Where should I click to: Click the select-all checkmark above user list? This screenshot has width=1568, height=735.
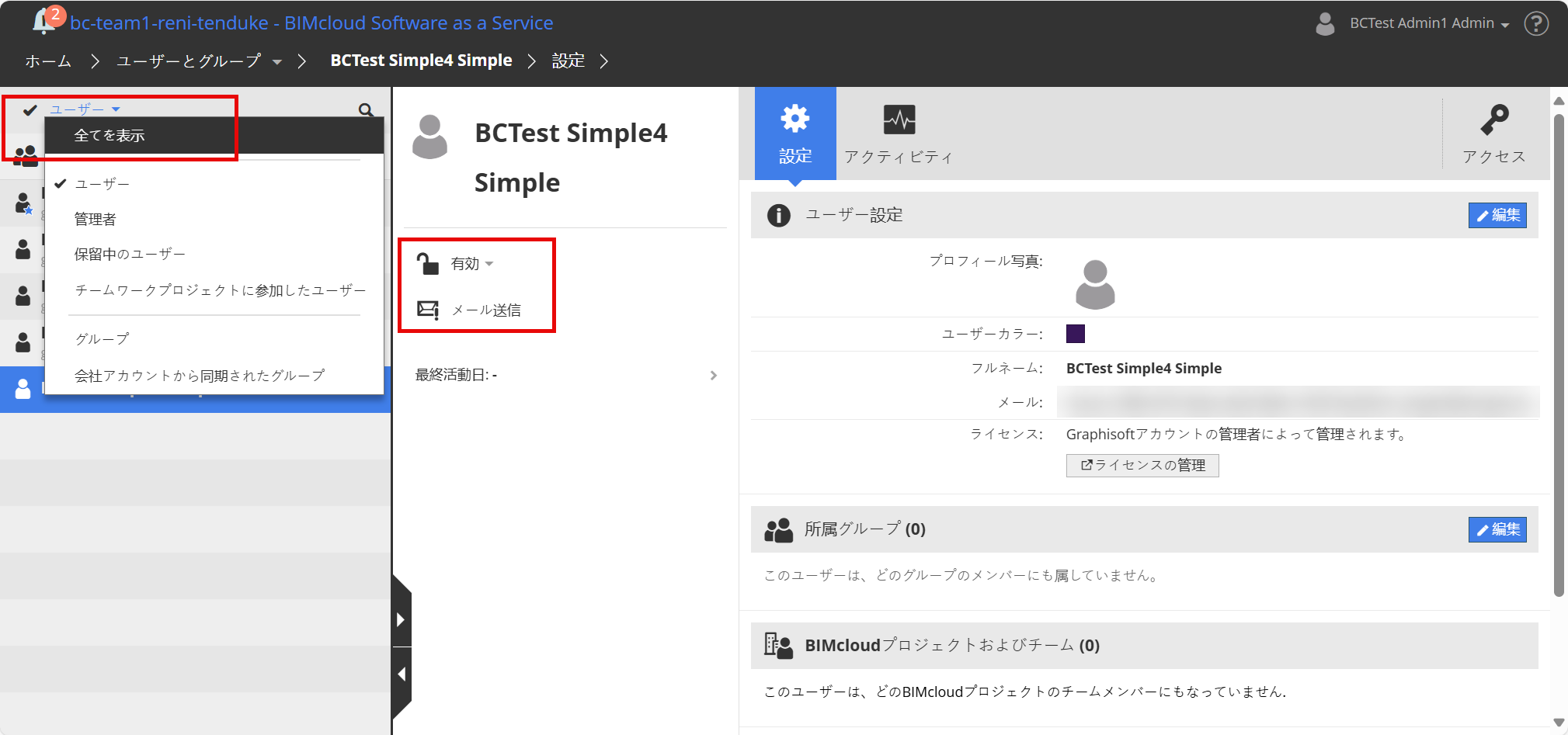click(x=30, y=110)
